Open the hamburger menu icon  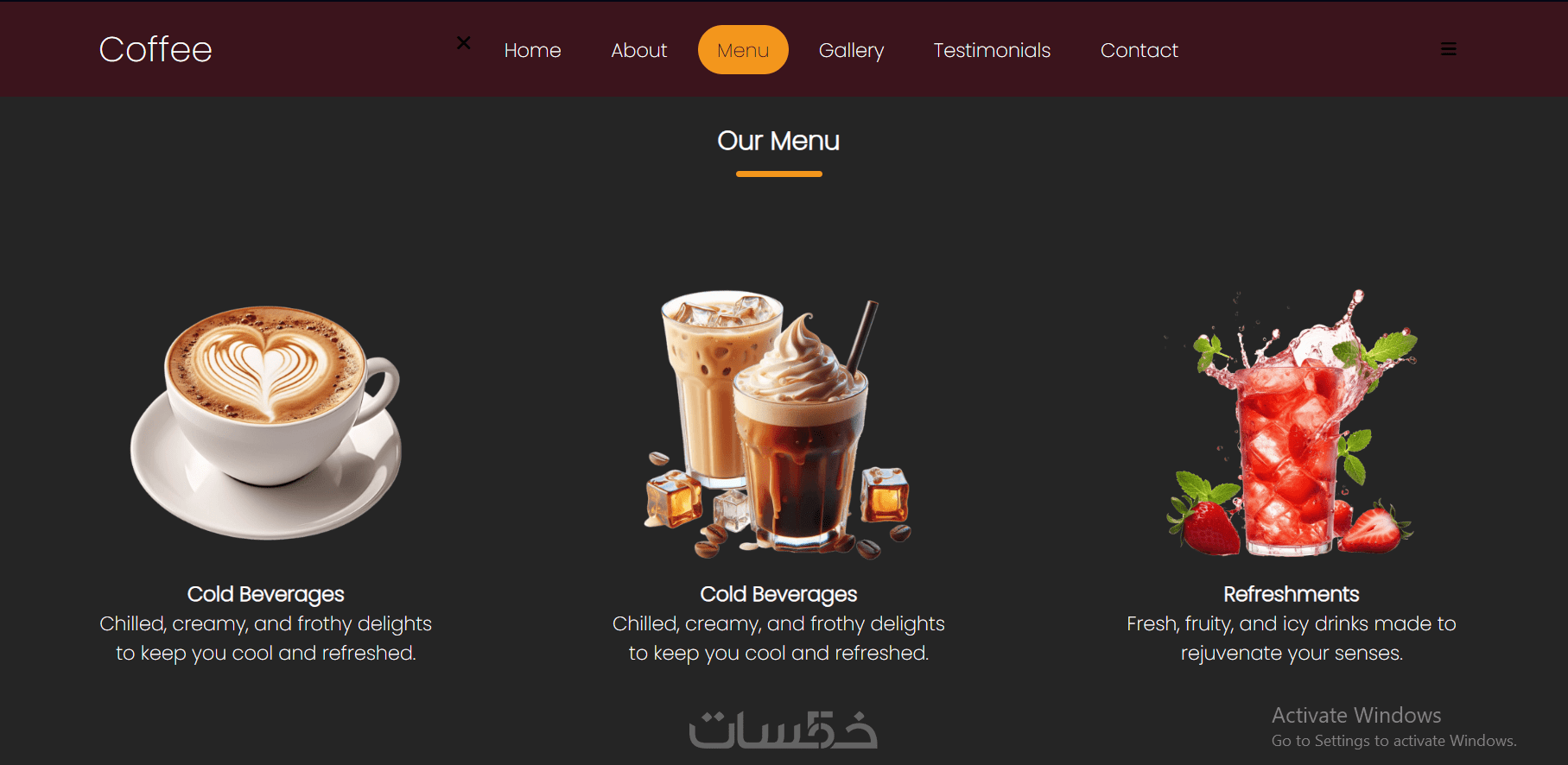point(1449,49)
